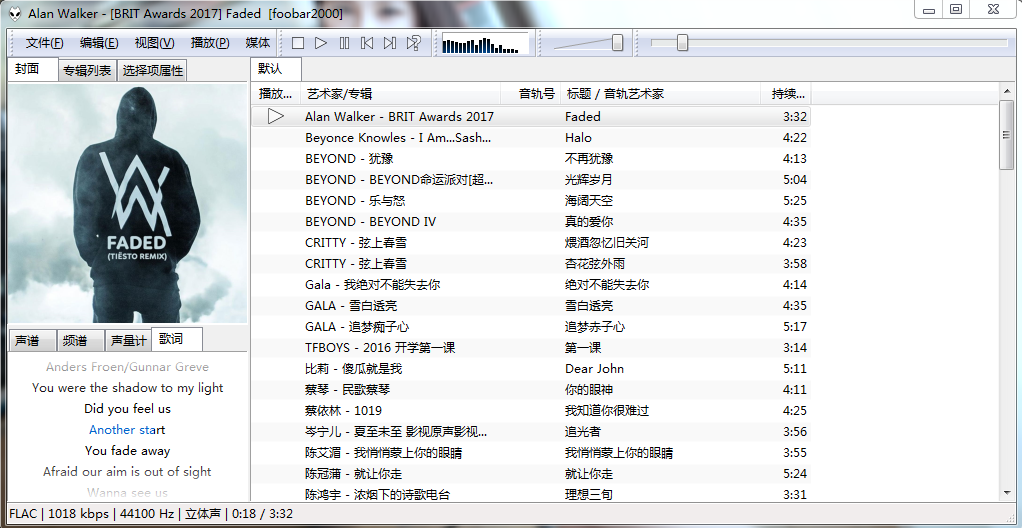The height and width of the screenshot is (528, 1022).
Task: Select the Beyonce Knowles Halo track
Action: (x=531, y=138)
